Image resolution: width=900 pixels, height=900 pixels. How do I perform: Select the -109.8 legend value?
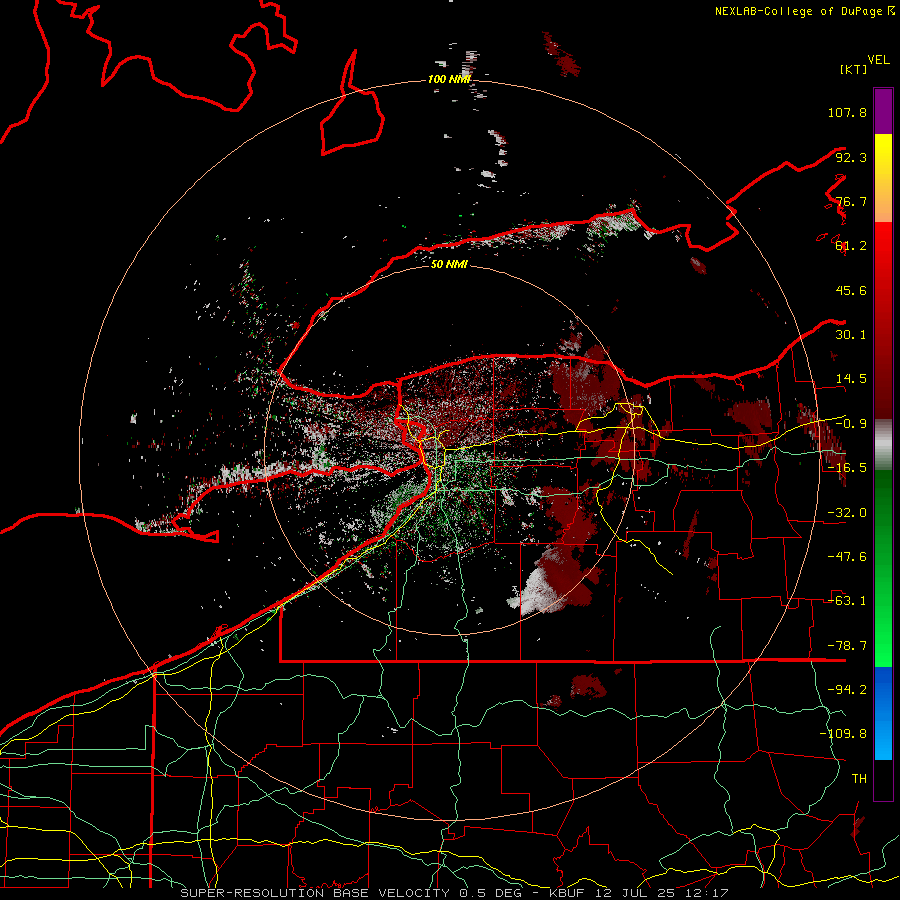tap(843, 734)
